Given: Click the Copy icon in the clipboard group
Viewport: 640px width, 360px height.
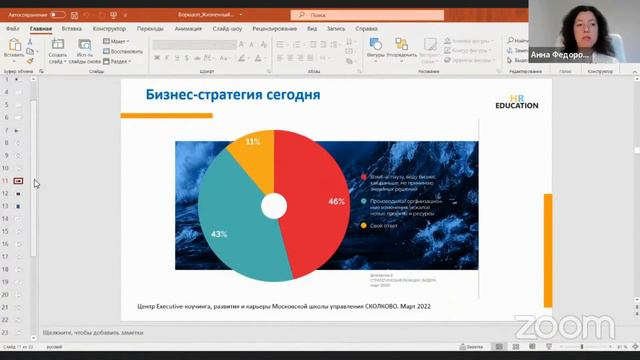Looking at the screenshot, I should 30,51.
